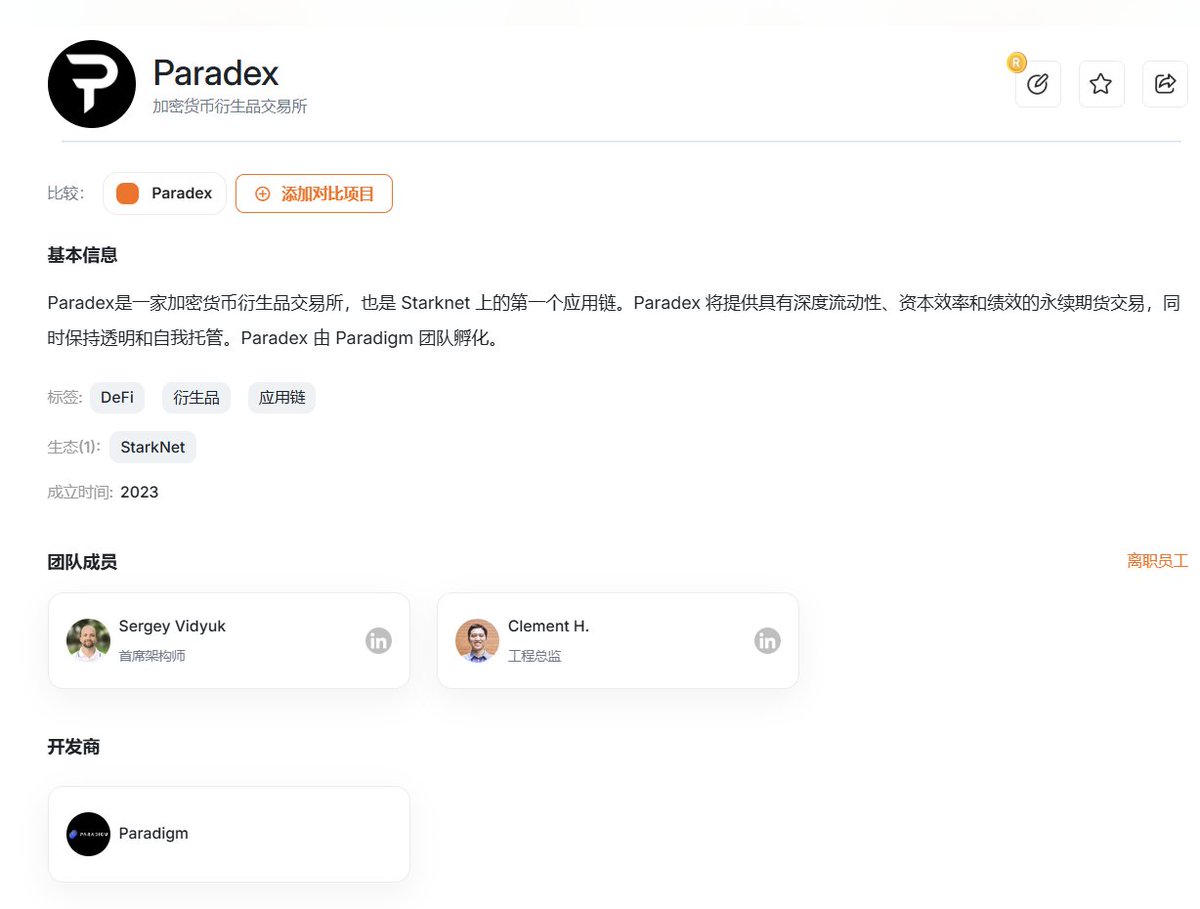Image resolution: width=1200 pixels, height=909 pixels.
Task: Click the Paradex round logo
Action: pyautogui.click(x=92, y=84)
